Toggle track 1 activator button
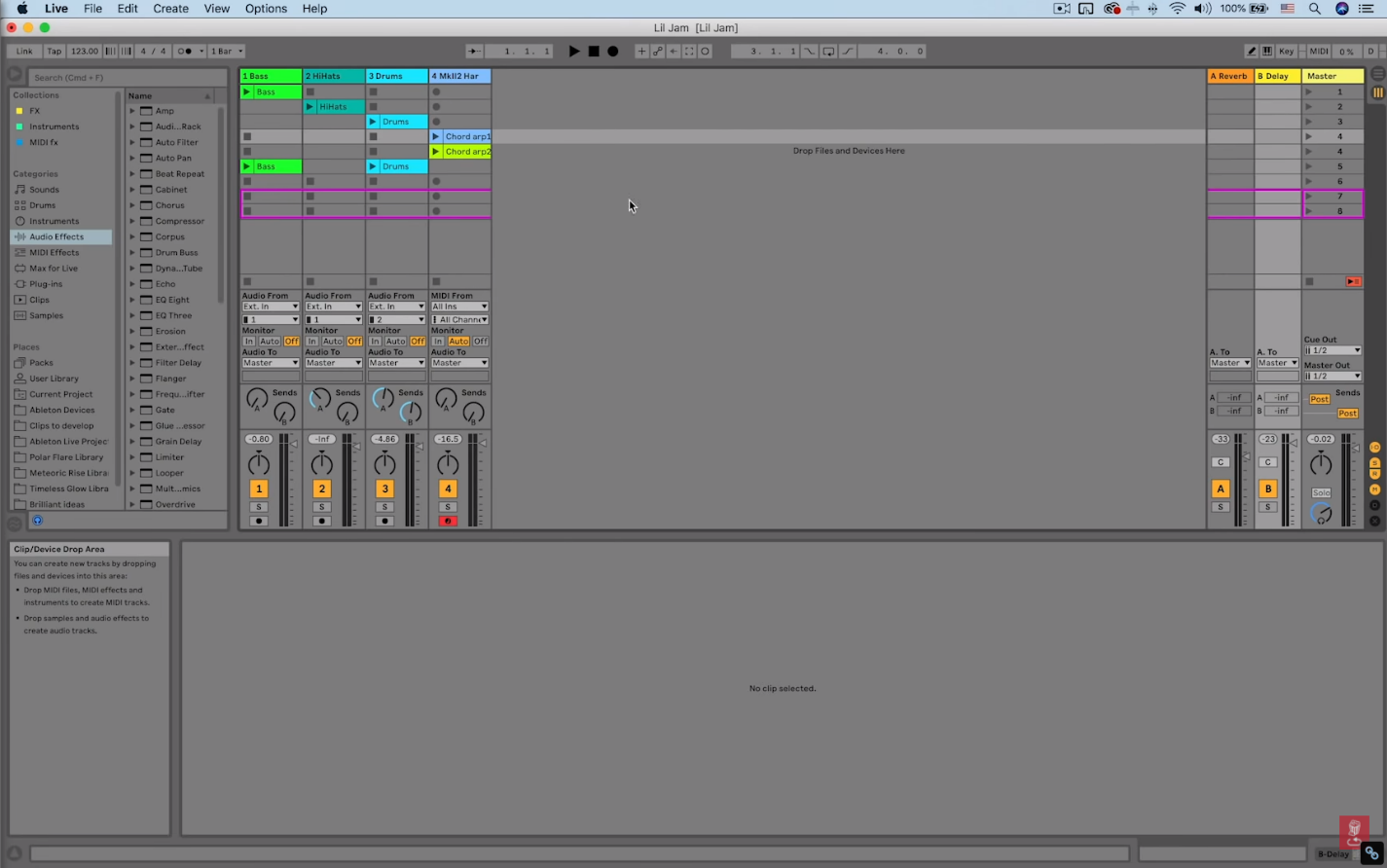Image resolution: width=1387 pixels, height=868 pixels. coord(259,488)
